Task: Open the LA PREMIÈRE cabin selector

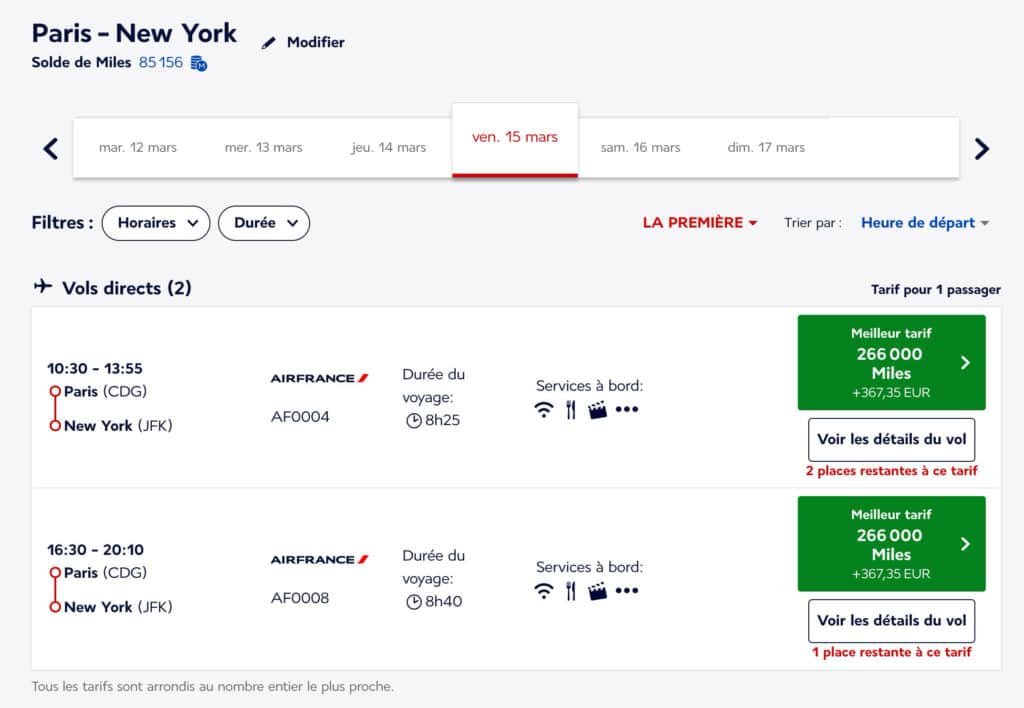Action: 700,223
